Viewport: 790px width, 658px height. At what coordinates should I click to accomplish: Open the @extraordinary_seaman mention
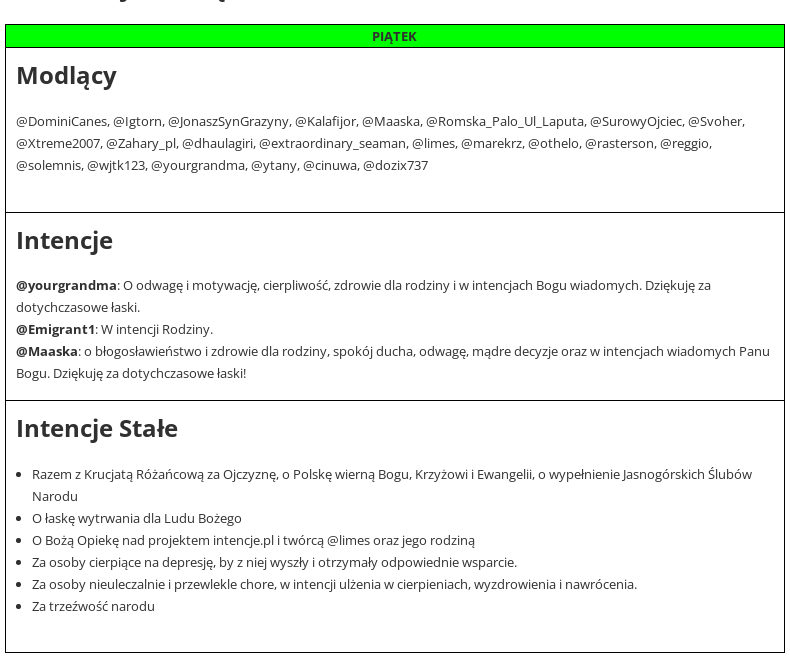click(x=332, y=143)
